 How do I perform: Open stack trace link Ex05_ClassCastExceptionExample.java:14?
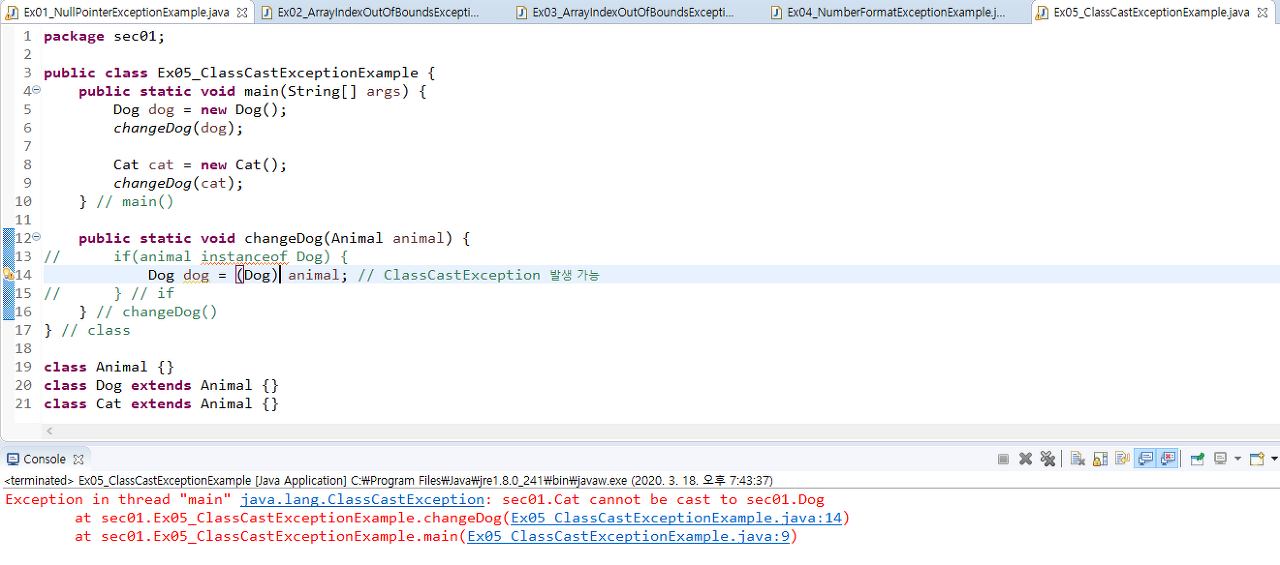click(677, 518)
